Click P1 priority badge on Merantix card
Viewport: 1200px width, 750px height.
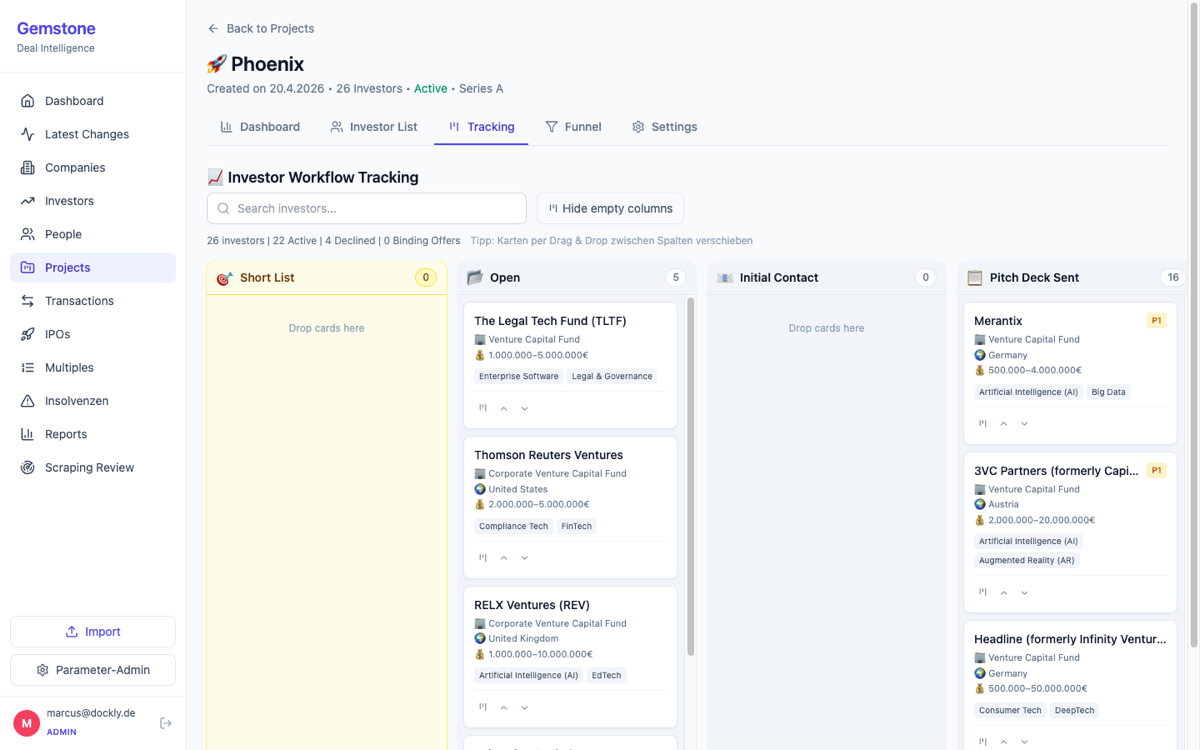click(x=1156, y=321)
